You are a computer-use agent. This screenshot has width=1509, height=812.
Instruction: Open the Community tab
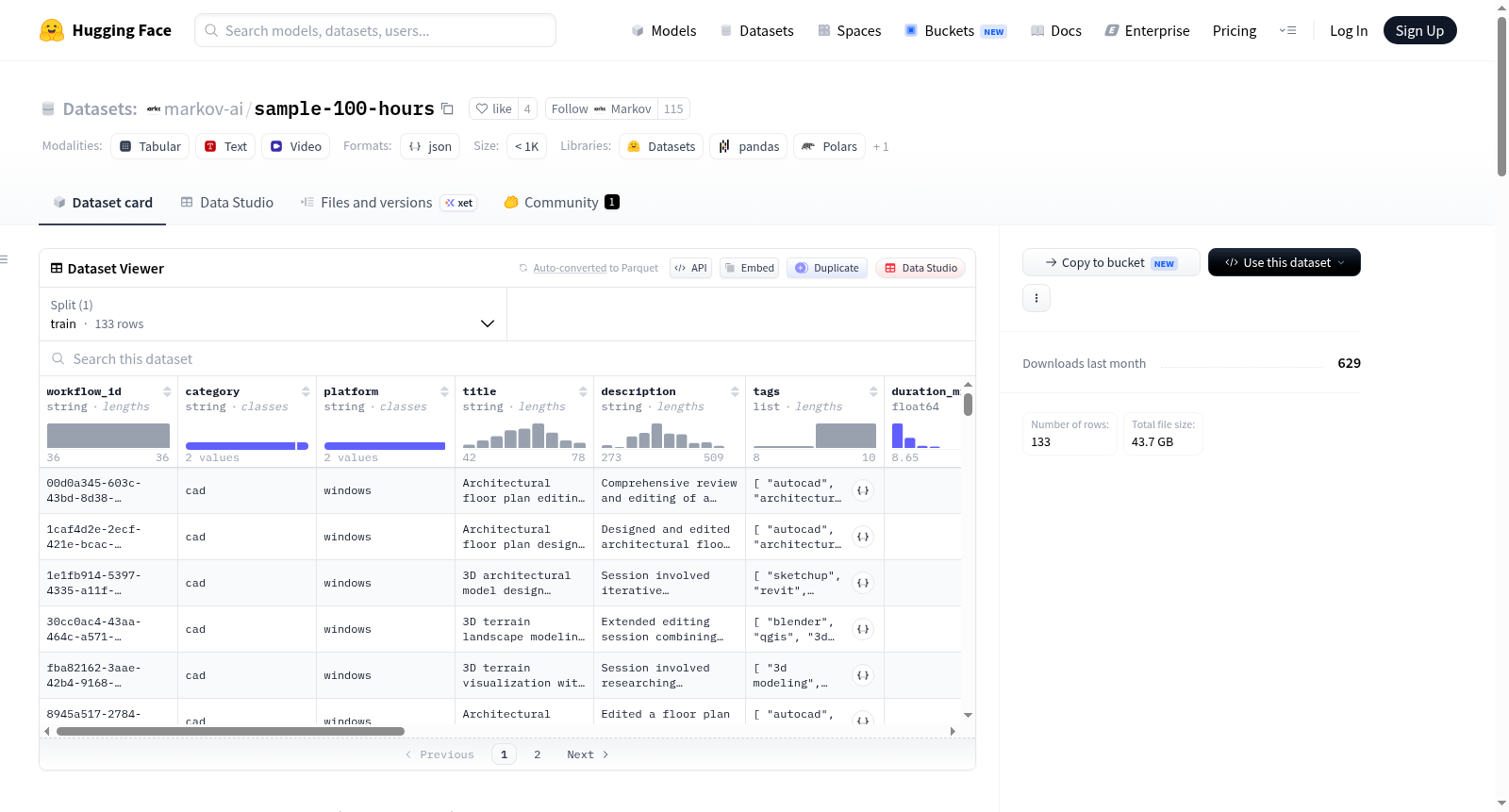561,202
